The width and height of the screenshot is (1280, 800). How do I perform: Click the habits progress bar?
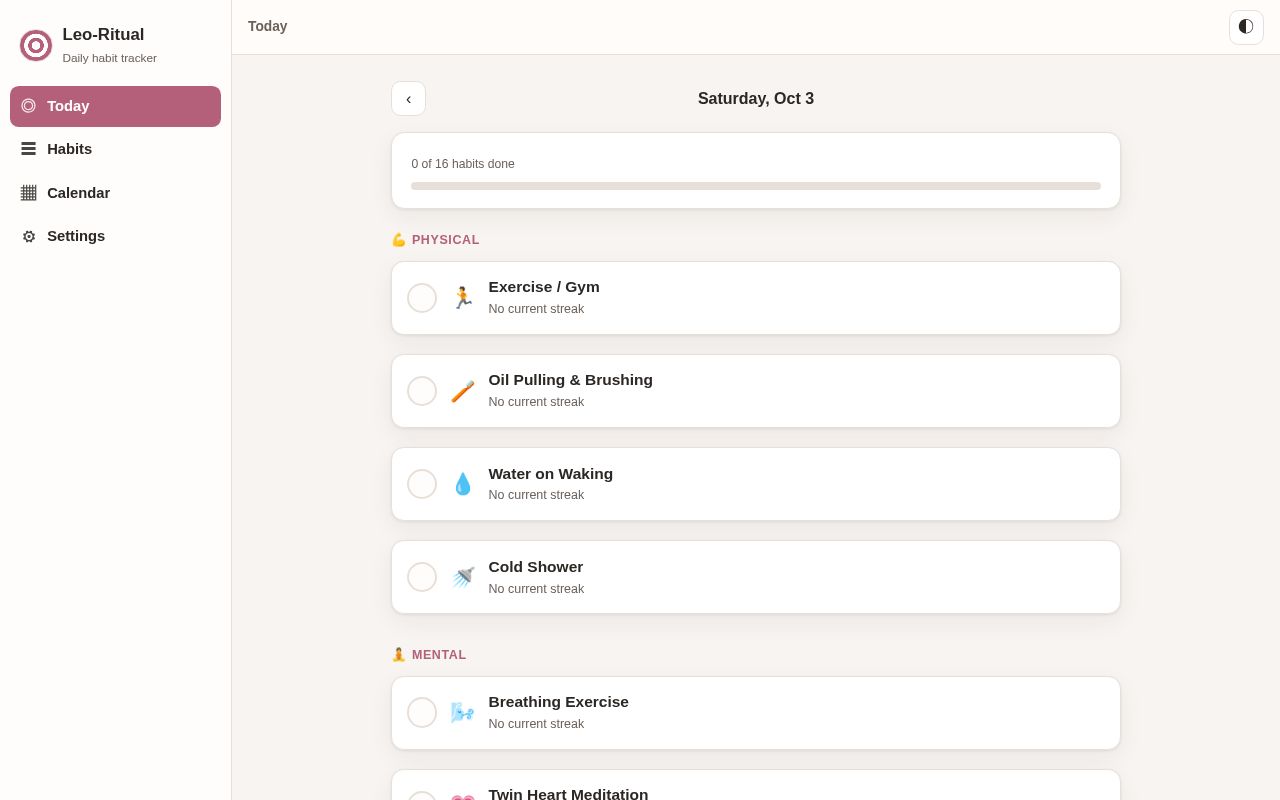click(756, 186)
